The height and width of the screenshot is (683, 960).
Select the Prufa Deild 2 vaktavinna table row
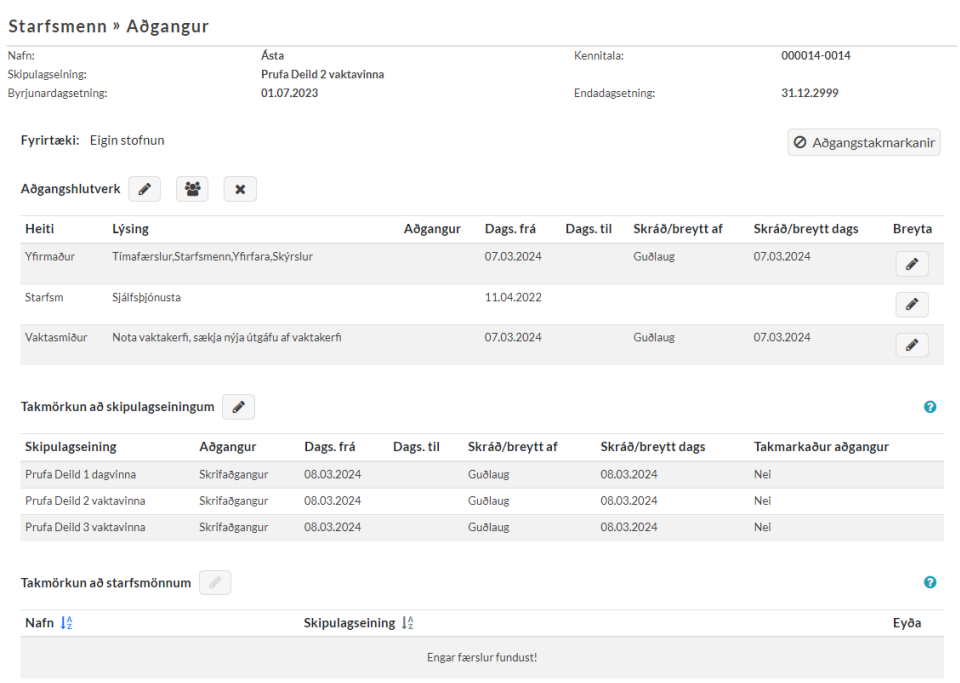(x=482, y=501)
